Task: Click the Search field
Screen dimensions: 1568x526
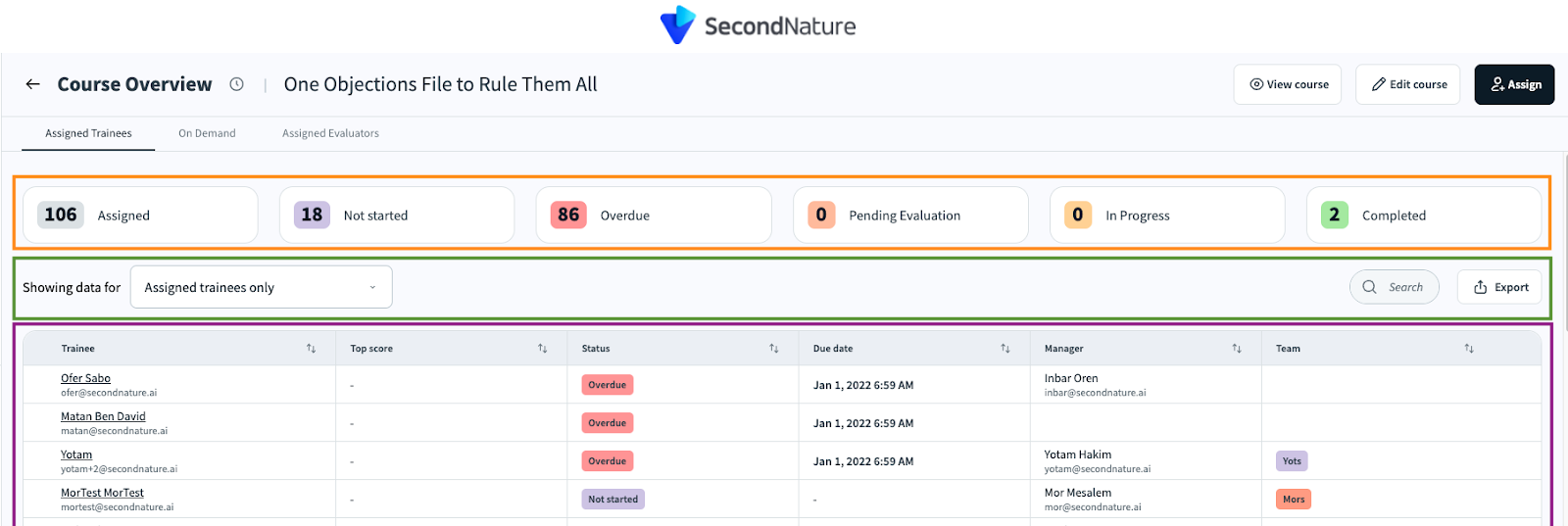Action: point(1395,287)
